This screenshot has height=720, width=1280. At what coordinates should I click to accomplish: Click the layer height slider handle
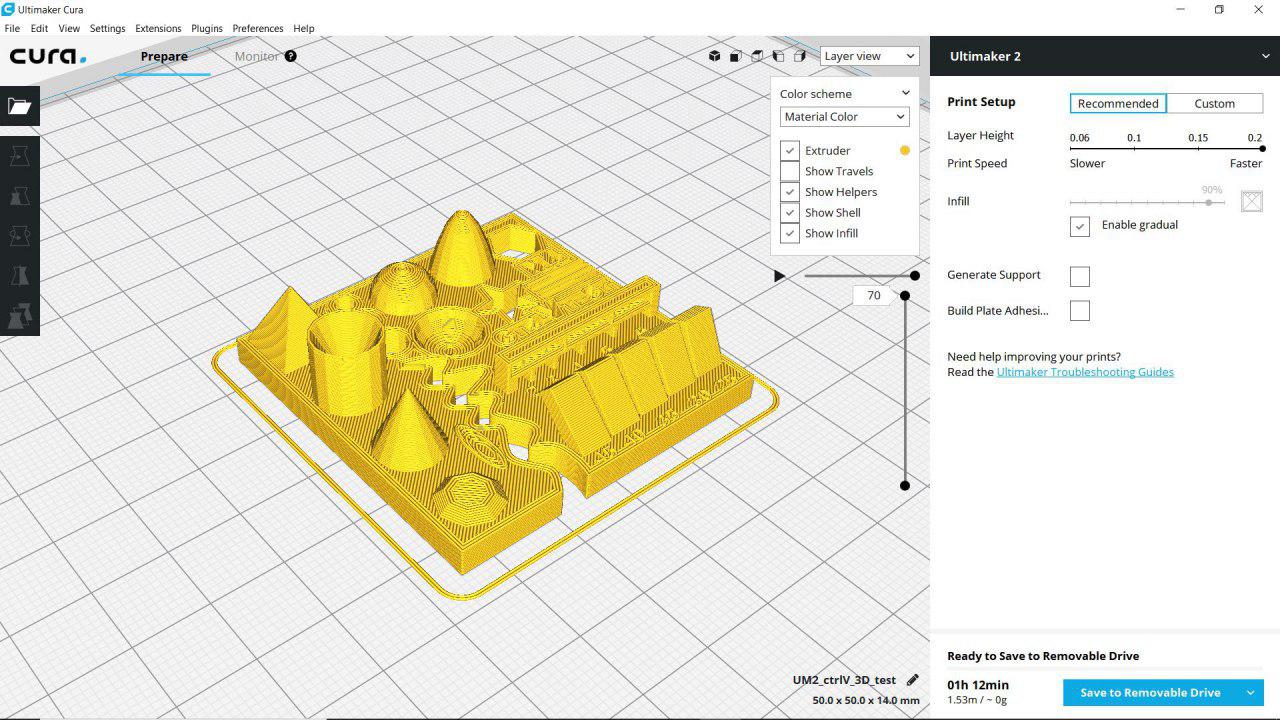(1262, 149)
